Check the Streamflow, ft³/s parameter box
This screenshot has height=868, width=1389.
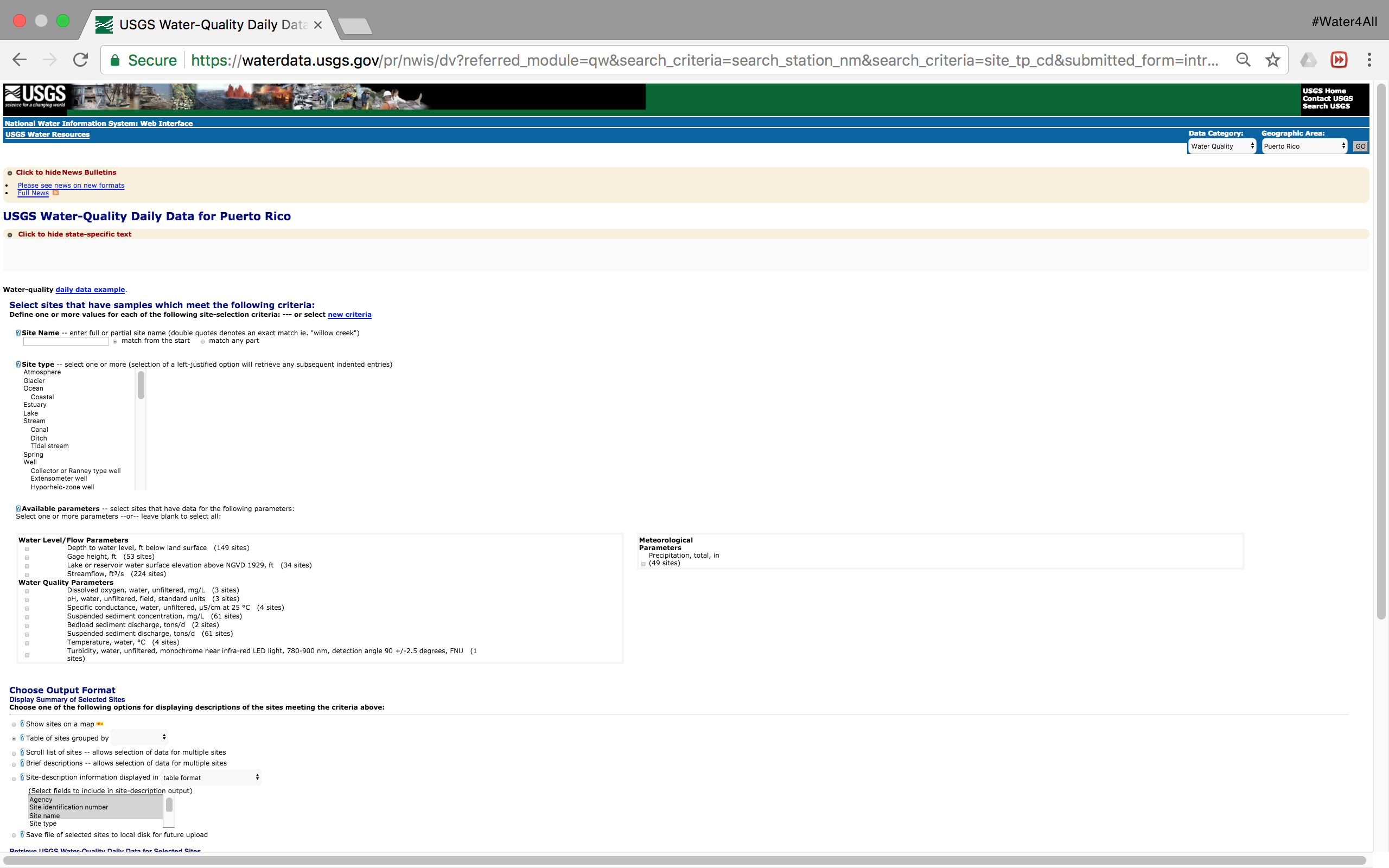[x=27, y=575]
